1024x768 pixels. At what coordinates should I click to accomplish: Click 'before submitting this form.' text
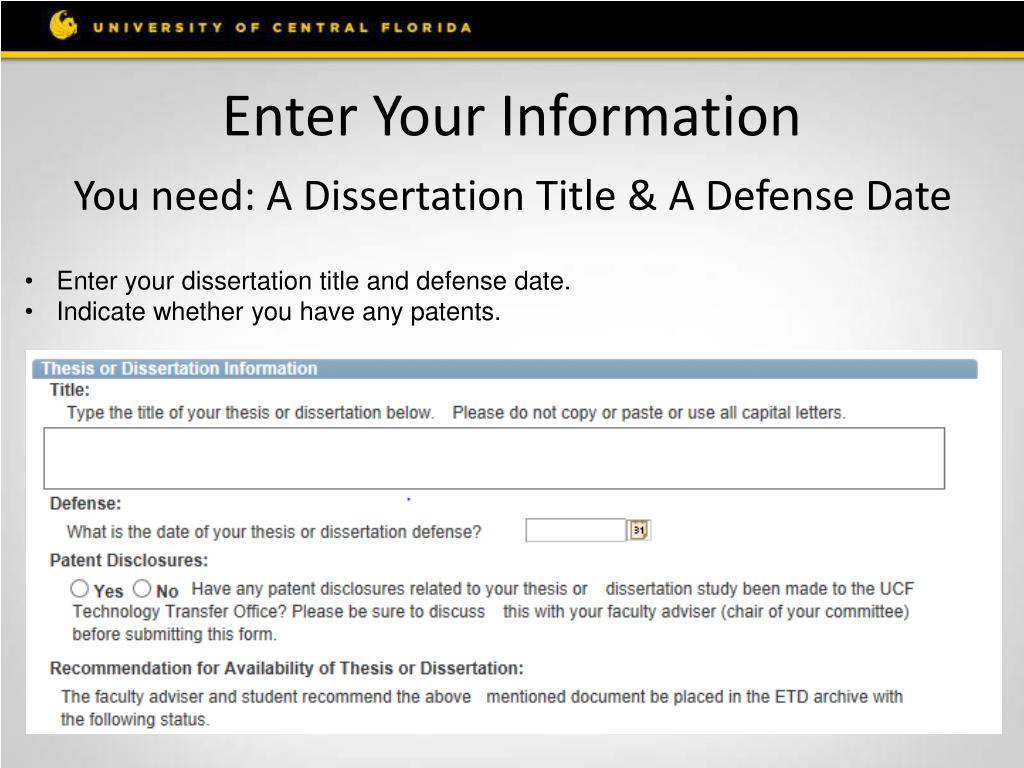[174, 635]
